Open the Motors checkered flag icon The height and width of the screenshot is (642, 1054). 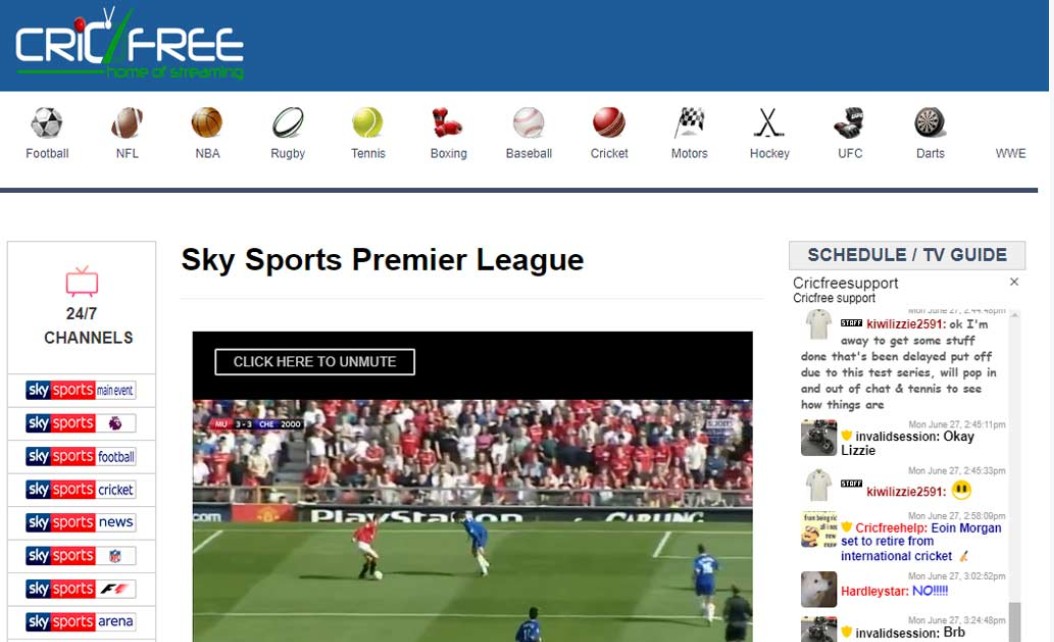[690, 123]
